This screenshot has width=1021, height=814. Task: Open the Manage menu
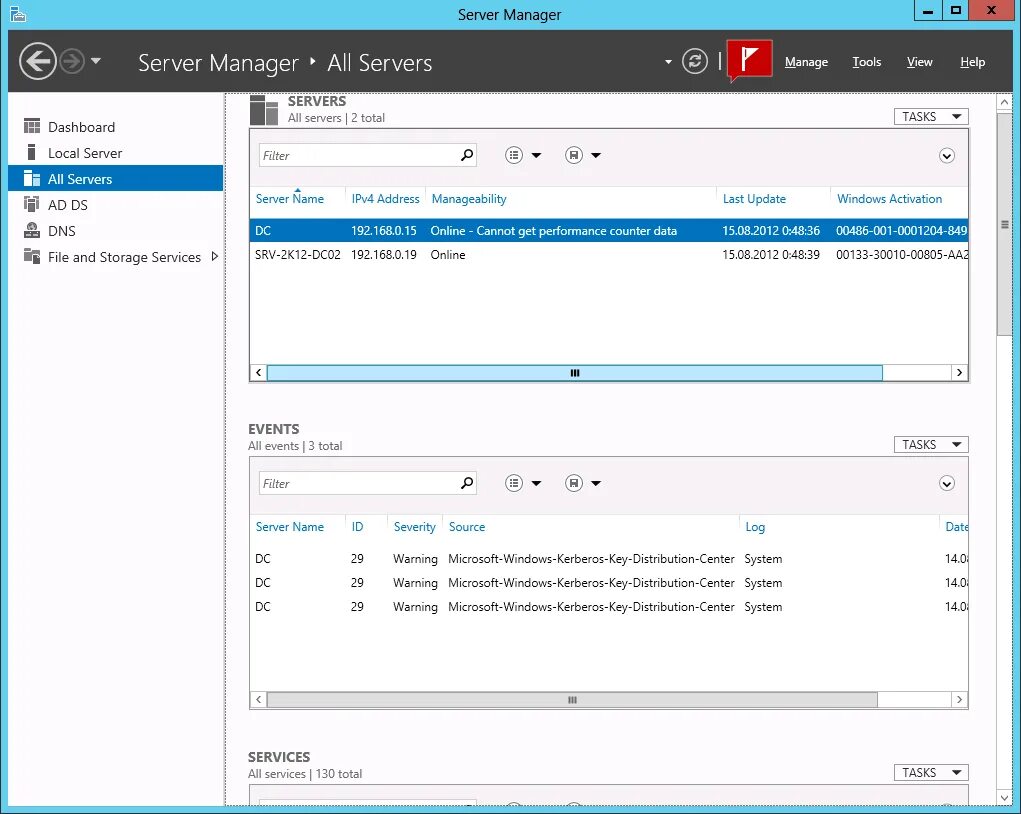point(806,62)
